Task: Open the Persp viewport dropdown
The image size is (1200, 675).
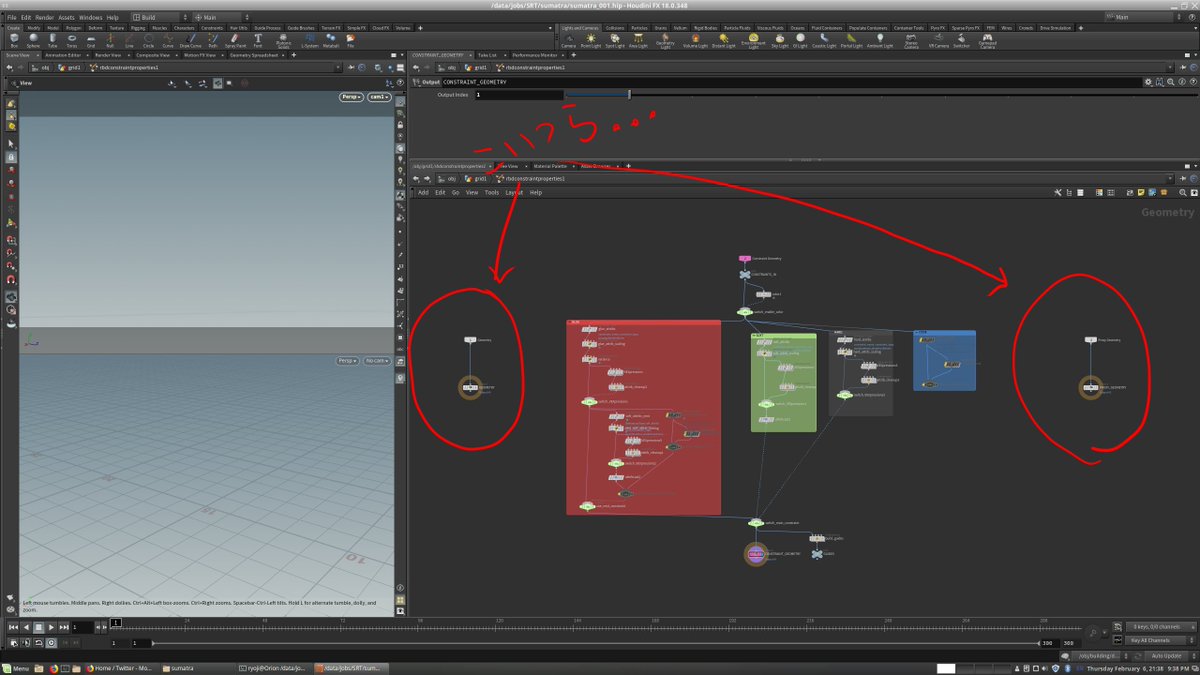Action: tap(351, 97)
